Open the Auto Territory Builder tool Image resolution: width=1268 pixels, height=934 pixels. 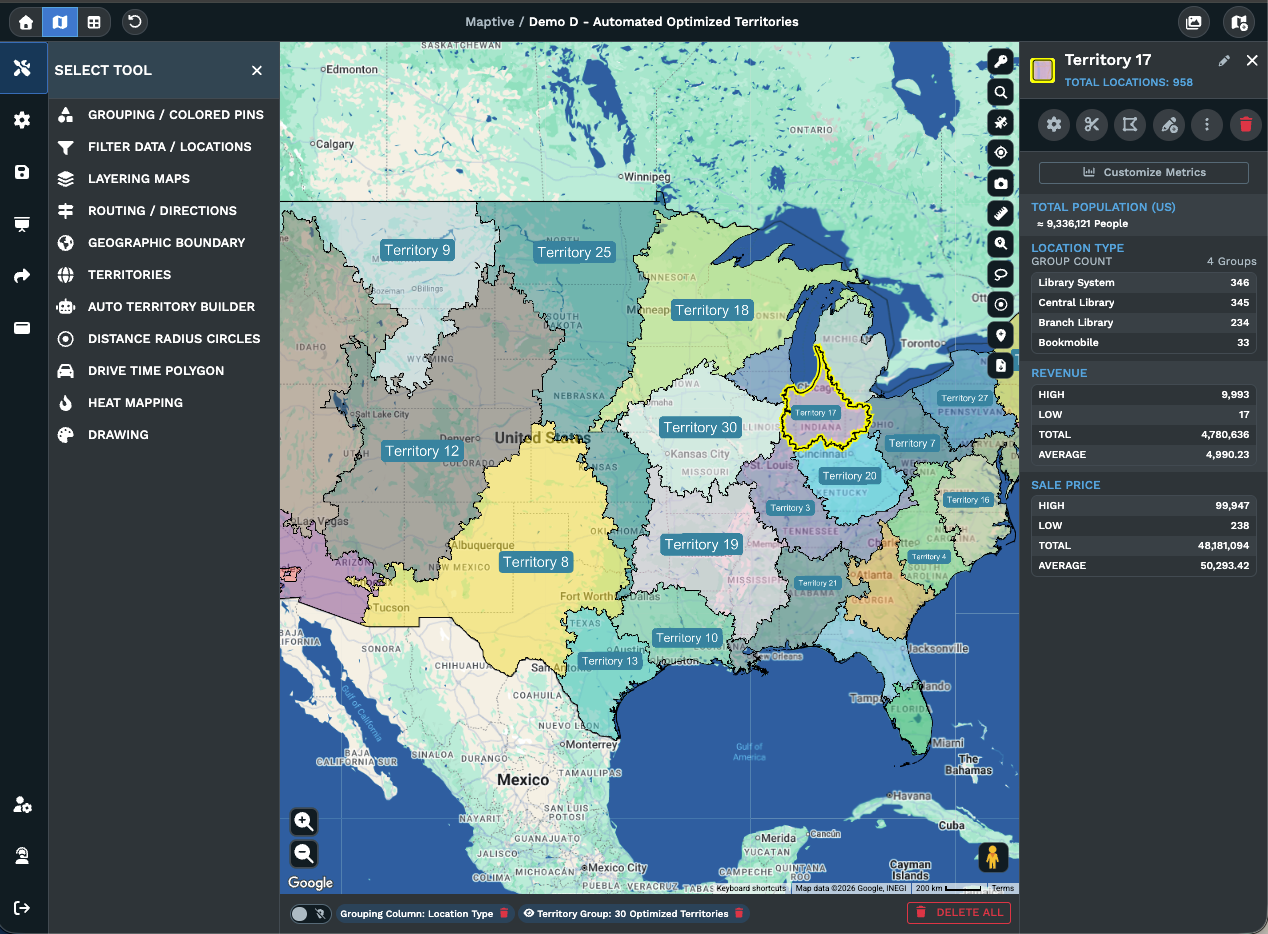pyautogui.click(x=171, y=307)
